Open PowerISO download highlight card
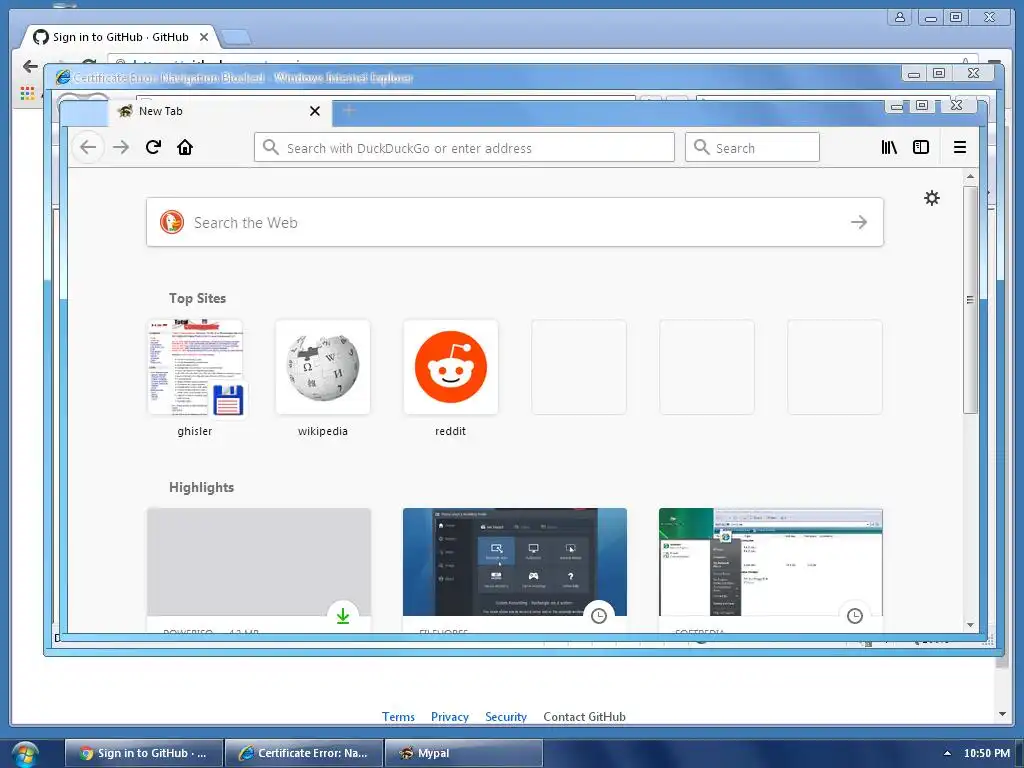 click(x=259, y=568)
